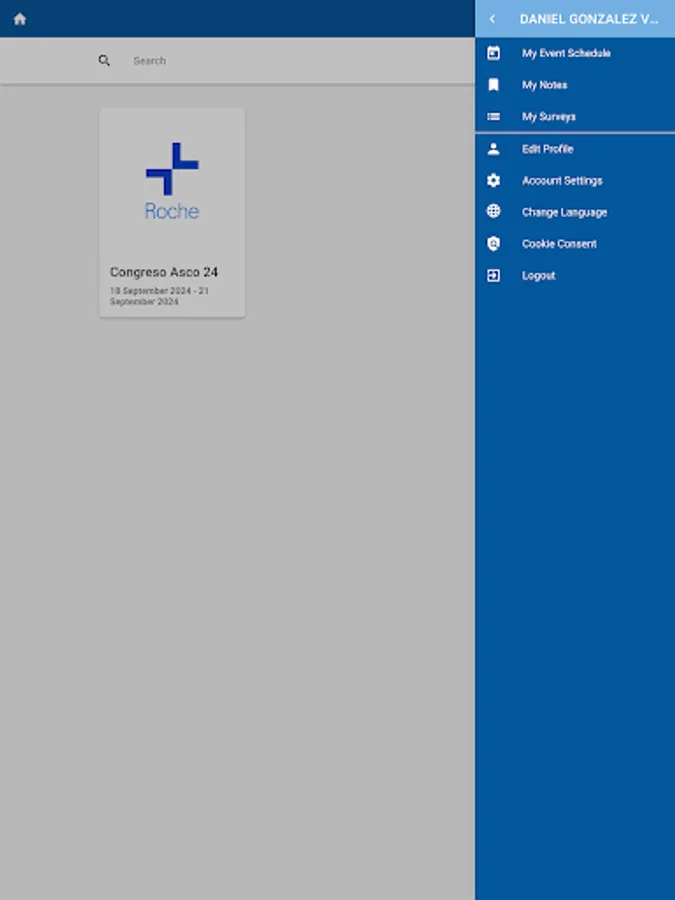The width and height of the screenshot is (675, 900).
Task: Open Account Settings
Action: coord(562,180)
